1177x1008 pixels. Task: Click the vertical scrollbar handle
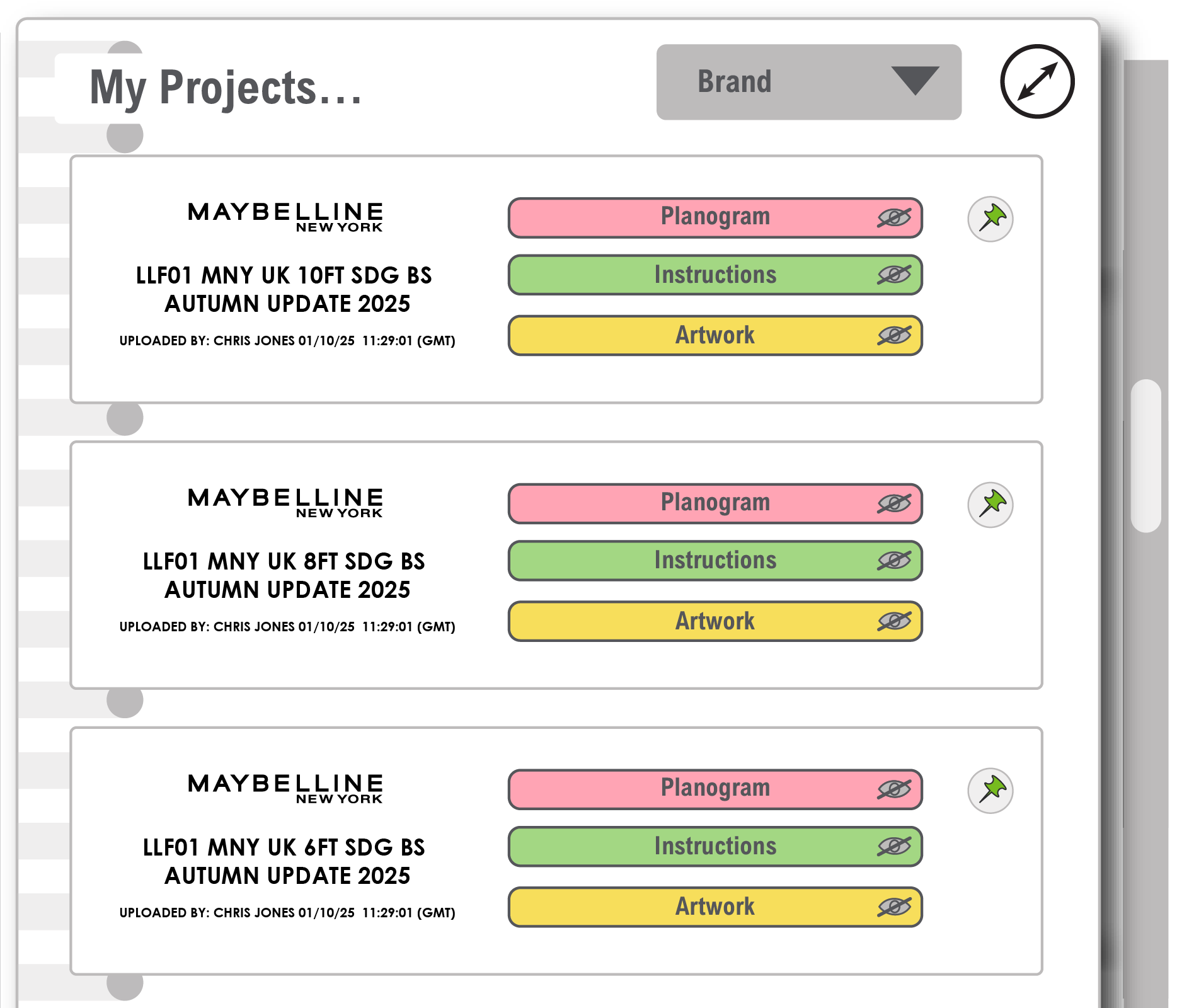[1145, 455]
